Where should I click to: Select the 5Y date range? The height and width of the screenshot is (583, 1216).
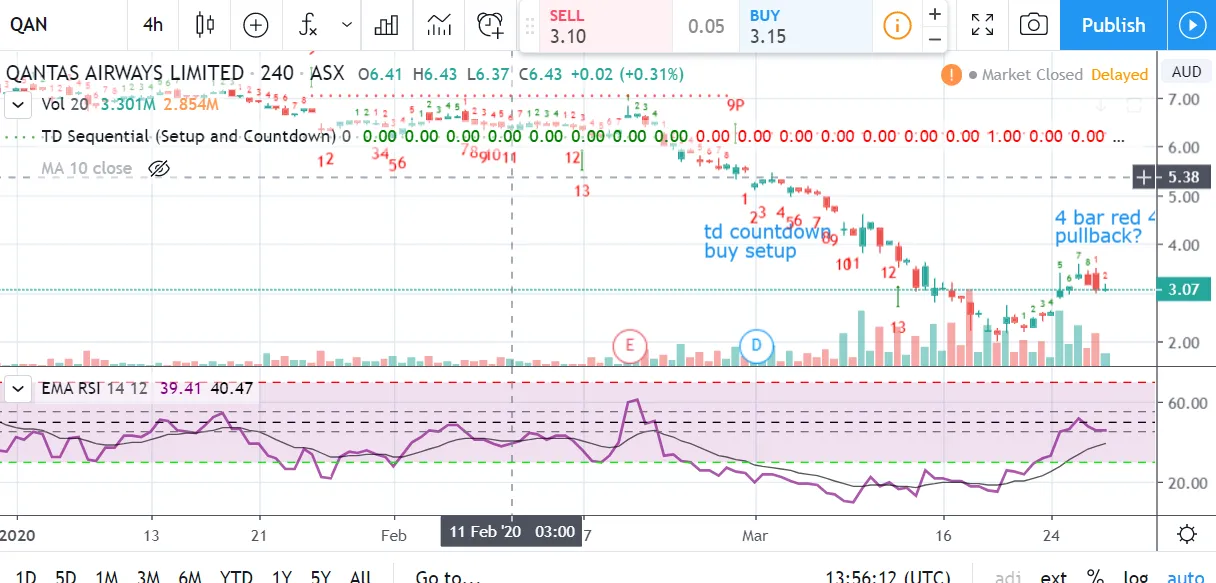[320, 577]
